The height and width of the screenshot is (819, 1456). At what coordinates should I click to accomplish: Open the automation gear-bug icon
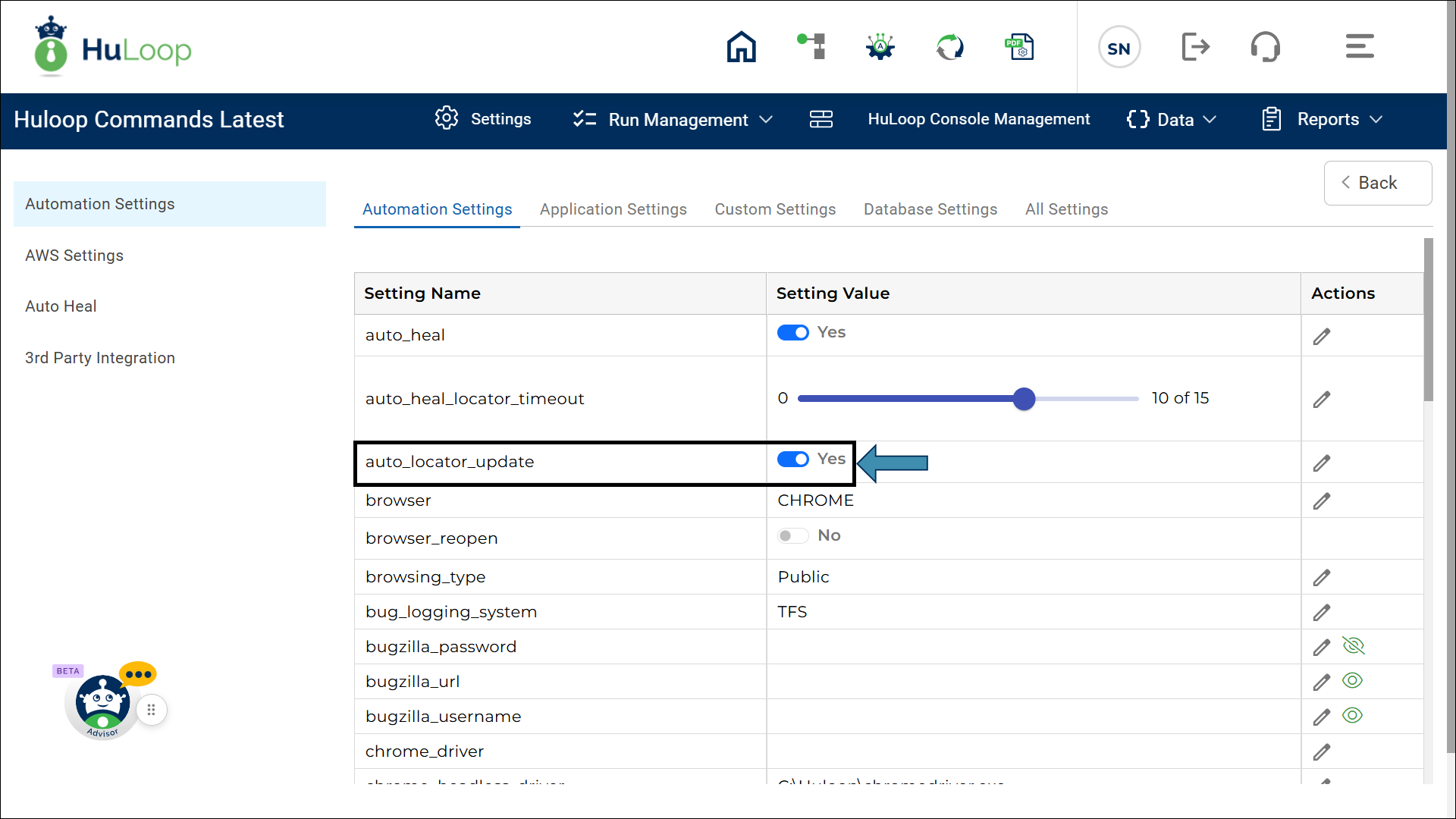point(880,47)
